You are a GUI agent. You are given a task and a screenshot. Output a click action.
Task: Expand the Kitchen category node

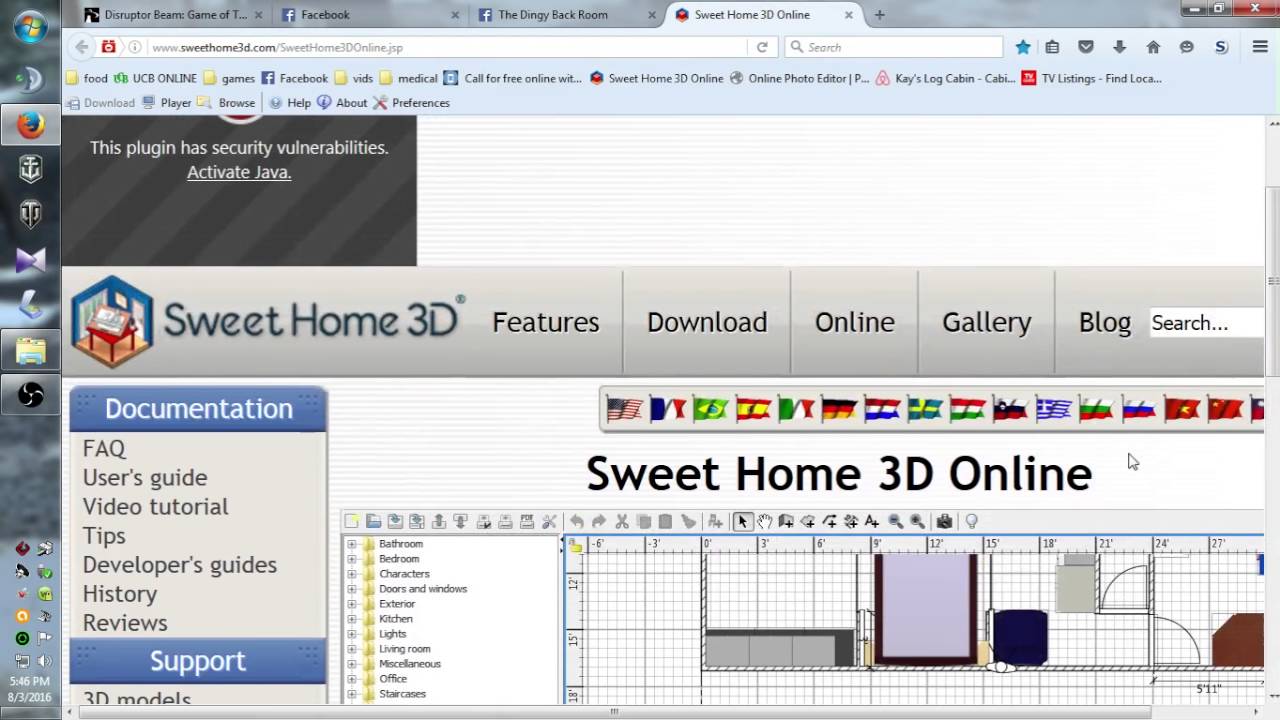(x=351, y=619)
